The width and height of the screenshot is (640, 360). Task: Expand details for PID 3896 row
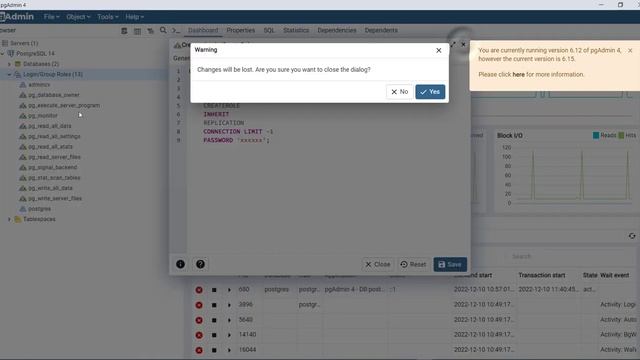coord(229,305)
